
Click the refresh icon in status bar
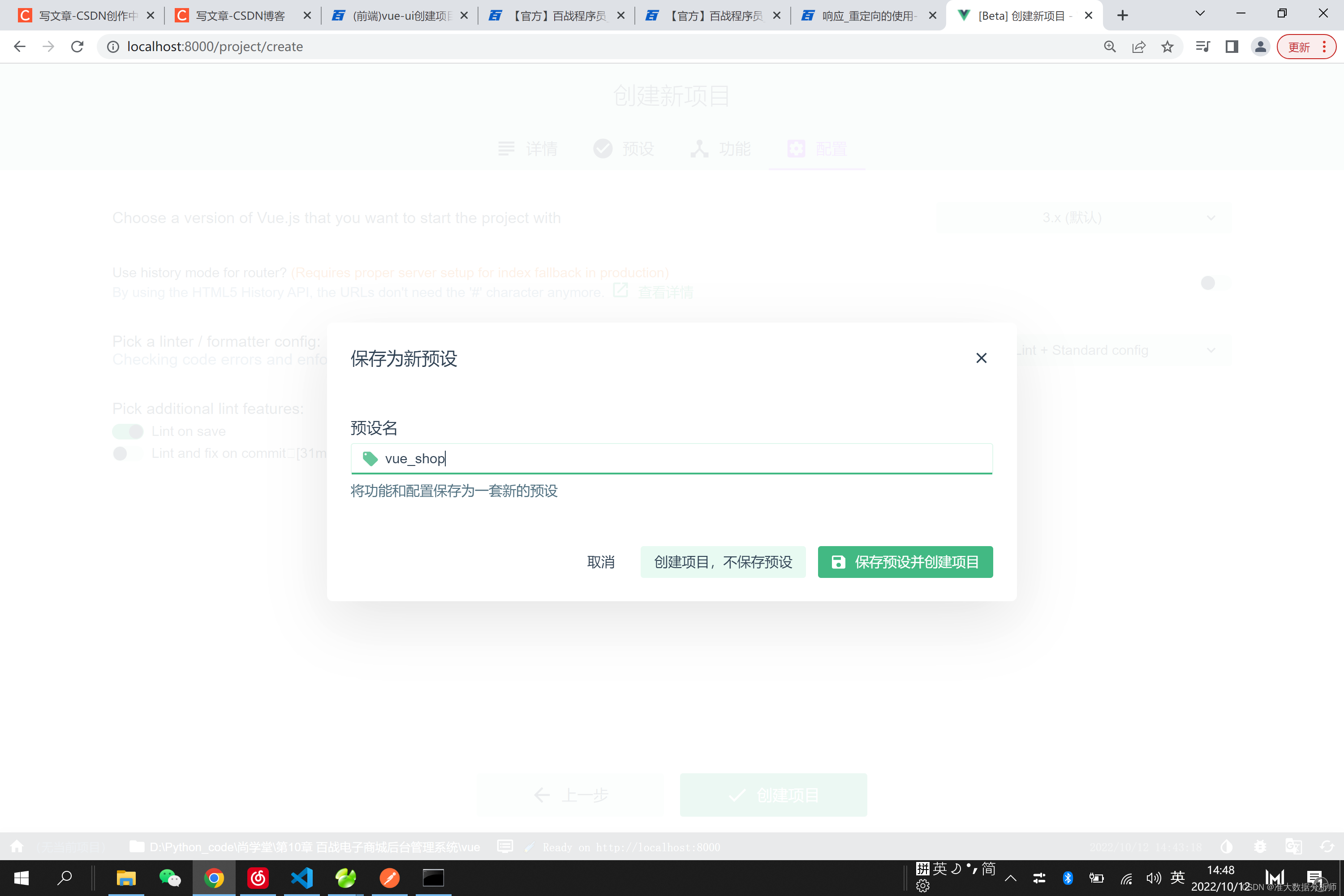(1327, 846)
